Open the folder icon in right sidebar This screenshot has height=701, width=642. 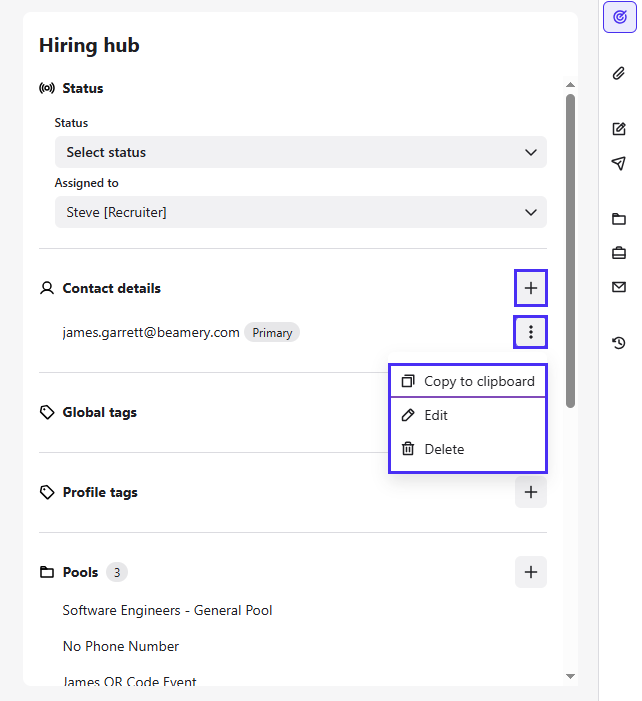tap(619, 219)
